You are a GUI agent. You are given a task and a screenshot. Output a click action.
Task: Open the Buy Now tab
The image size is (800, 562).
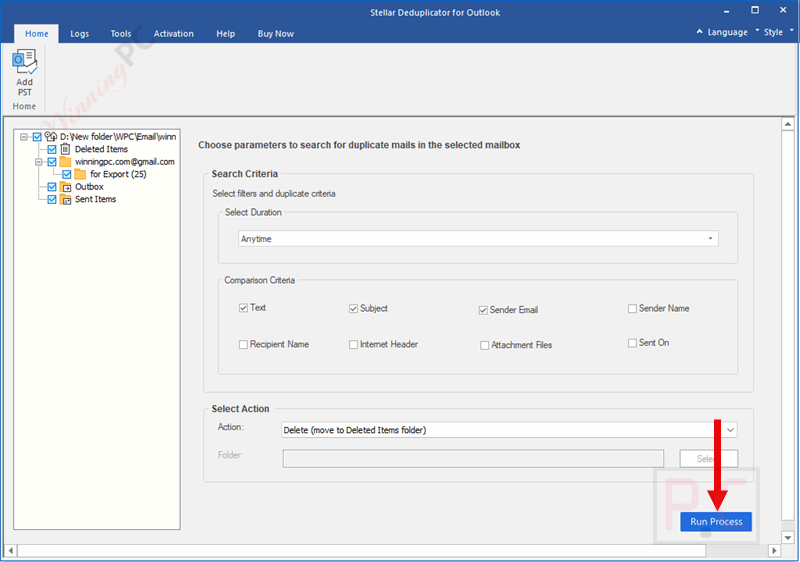(276, 34)
